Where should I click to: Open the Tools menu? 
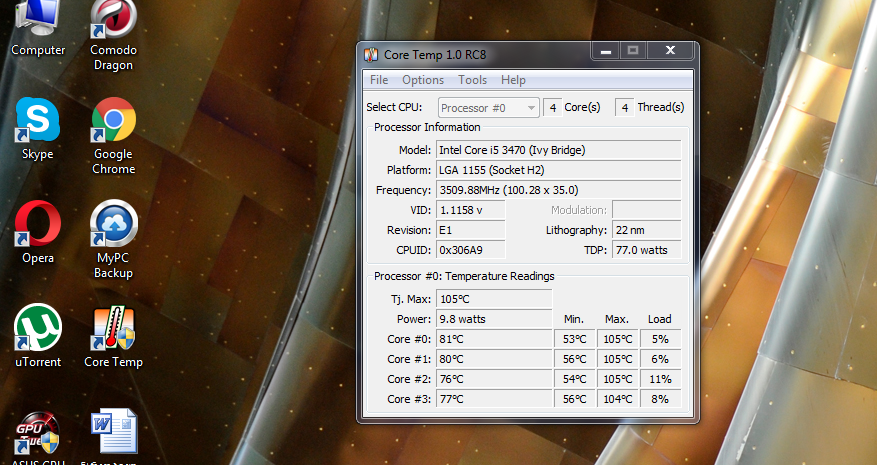coord(473,80)
